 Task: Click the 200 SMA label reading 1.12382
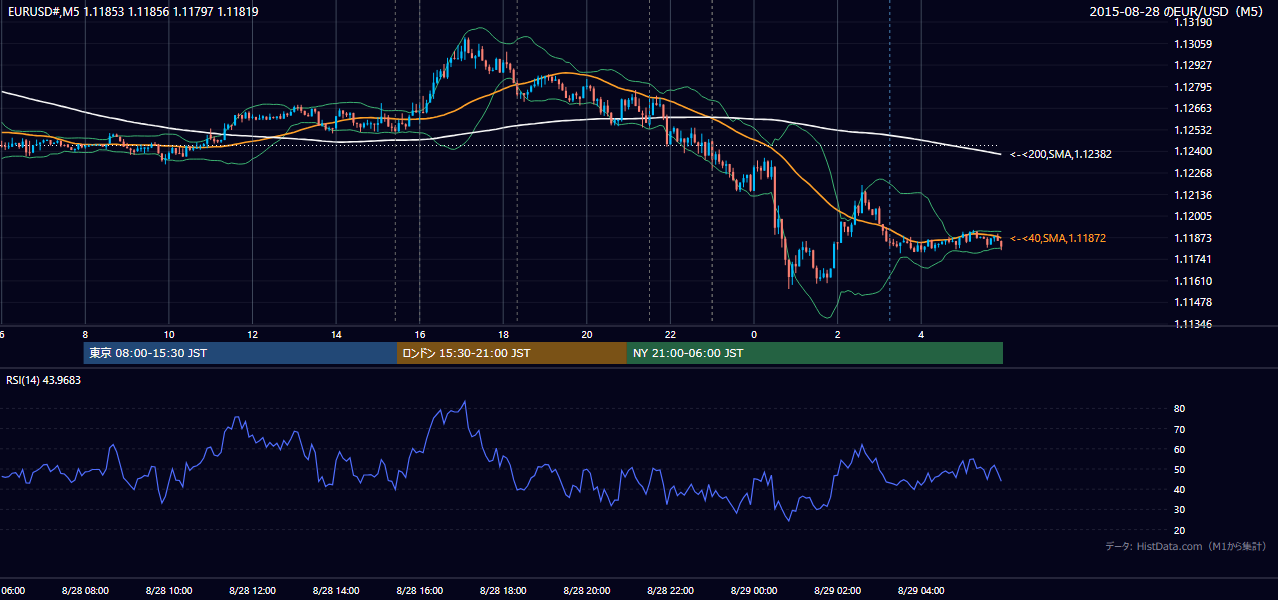[1060, 154]
